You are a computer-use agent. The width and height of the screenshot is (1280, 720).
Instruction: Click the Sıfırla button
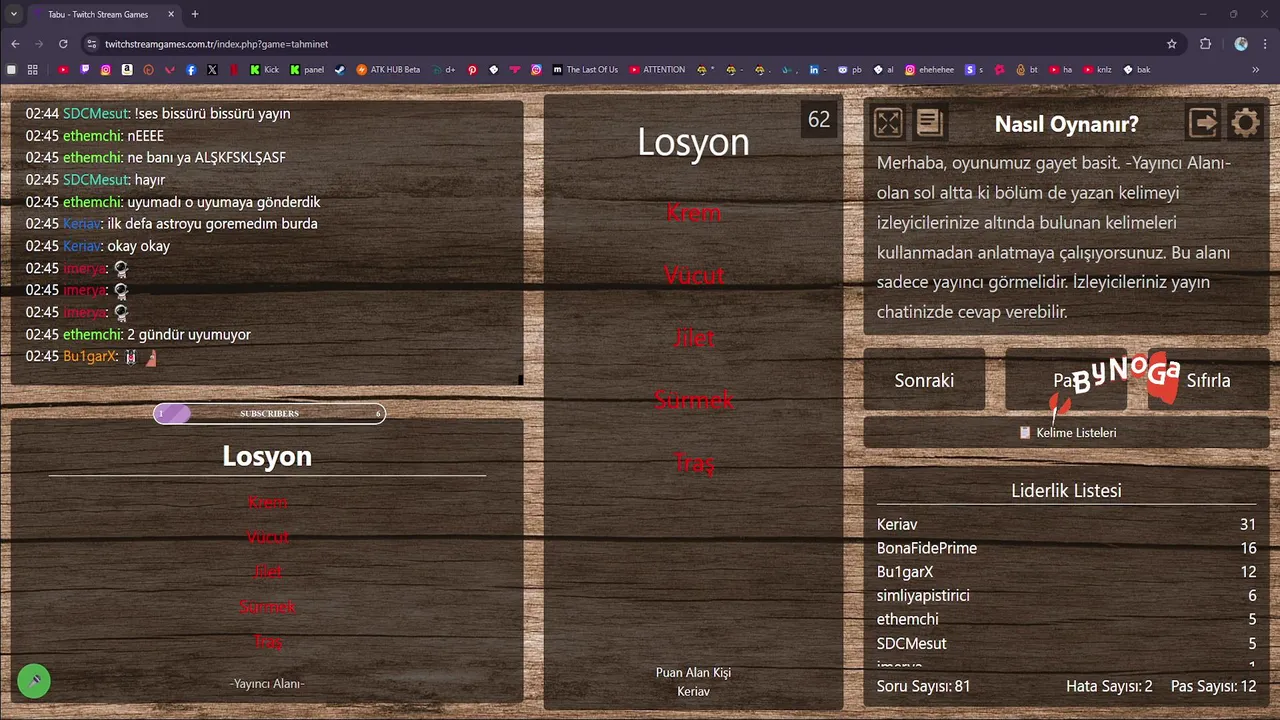click(x=1208, y=380)
